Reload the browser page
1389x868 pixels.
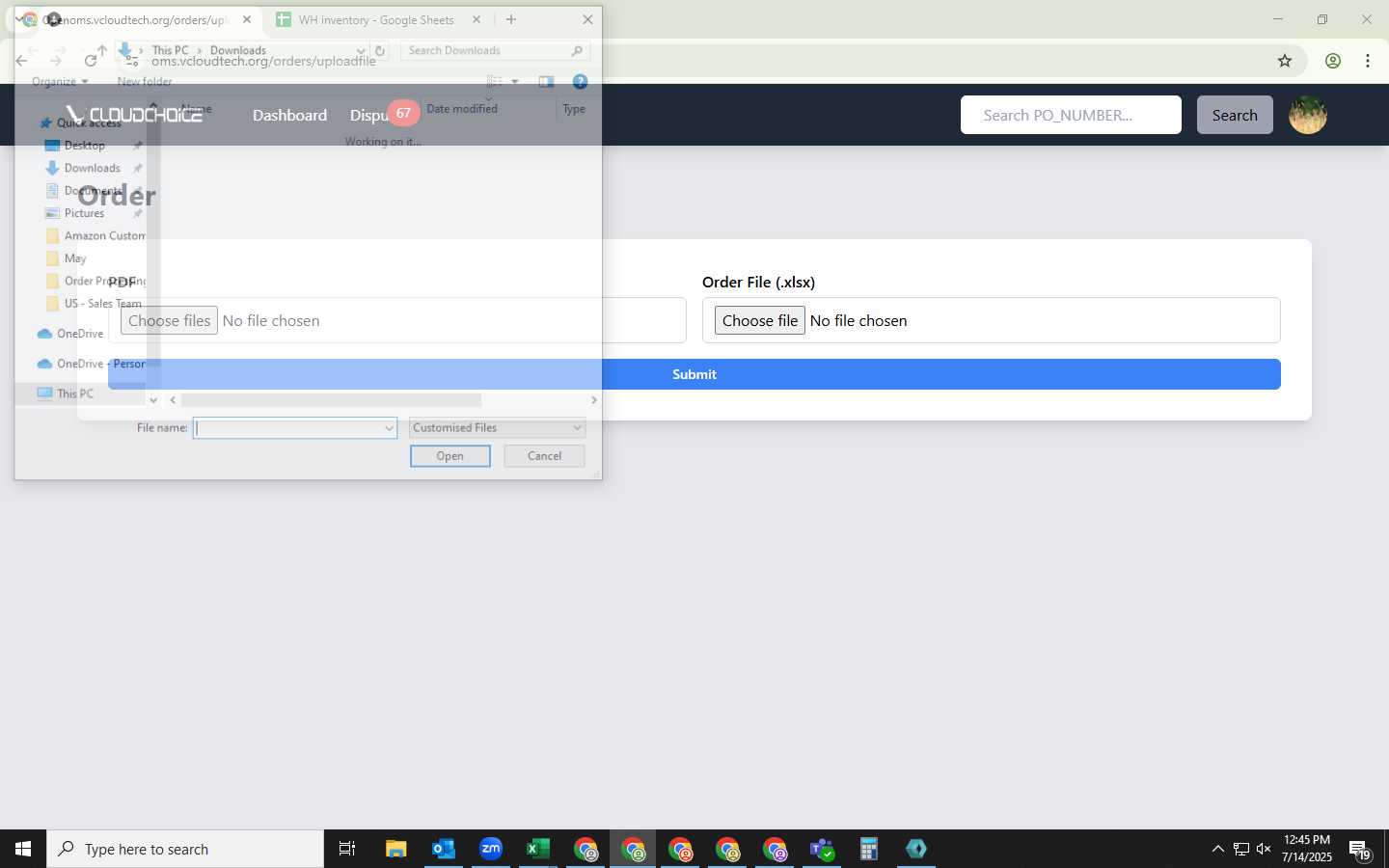[x=91, y=61]
